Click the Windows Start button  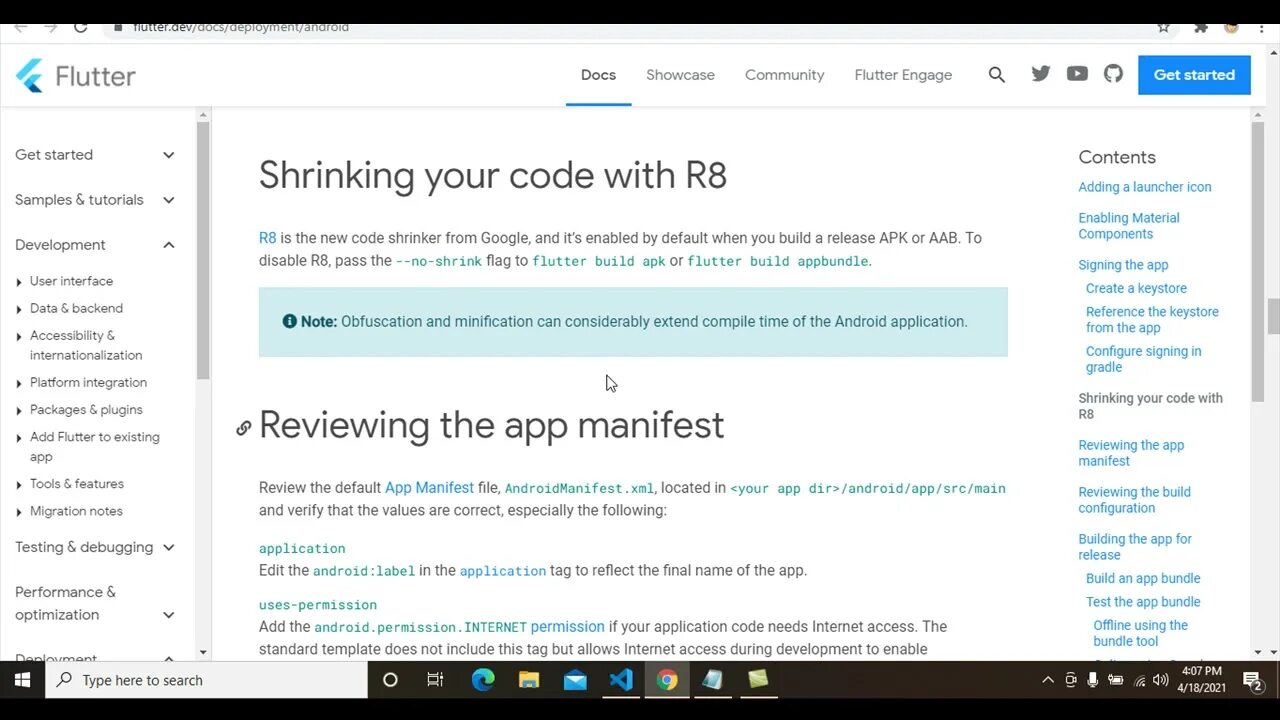(x=22, y=680)
